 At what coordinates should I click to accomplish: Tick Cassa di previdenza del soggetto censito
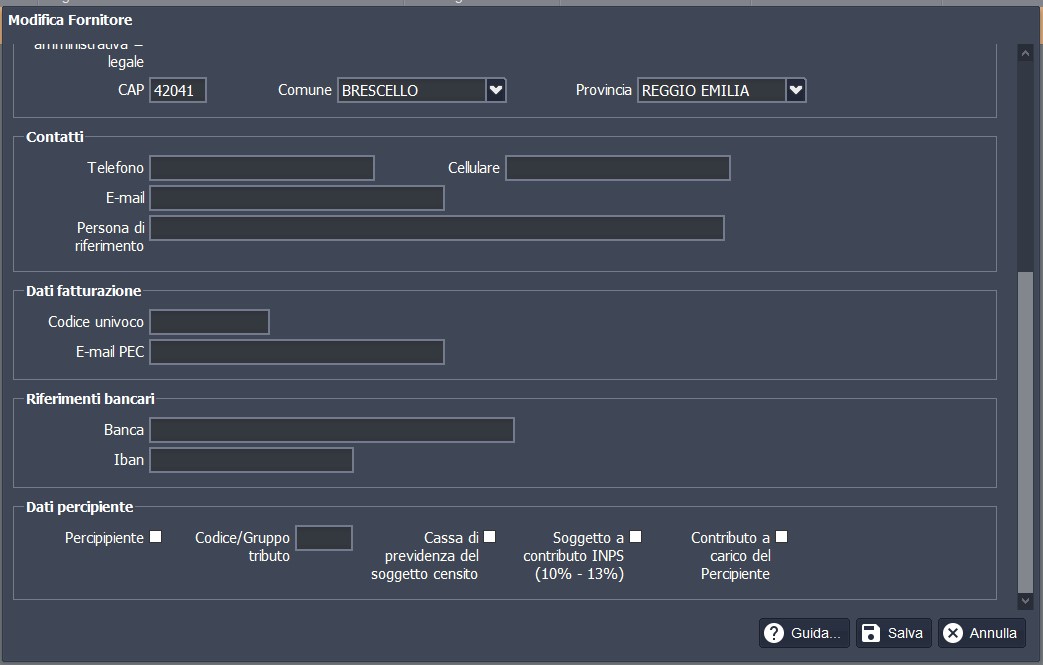click(489, 537)
